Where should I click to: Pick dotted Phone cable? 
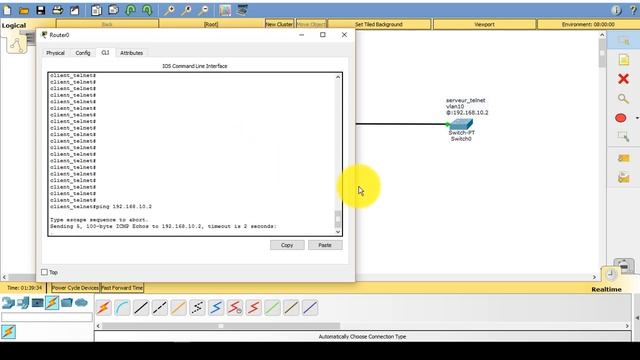[x=197, y=308]
